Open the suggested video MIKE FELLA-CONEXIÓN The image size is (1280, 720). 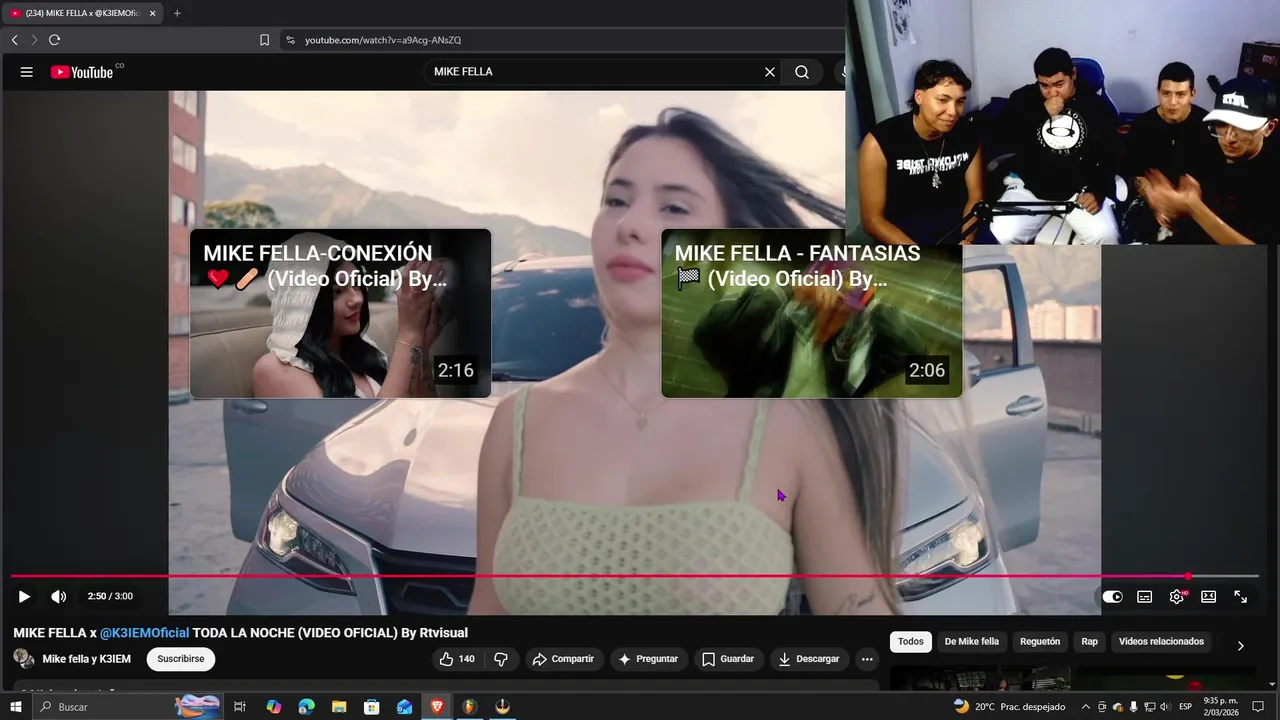click(340, 314)
